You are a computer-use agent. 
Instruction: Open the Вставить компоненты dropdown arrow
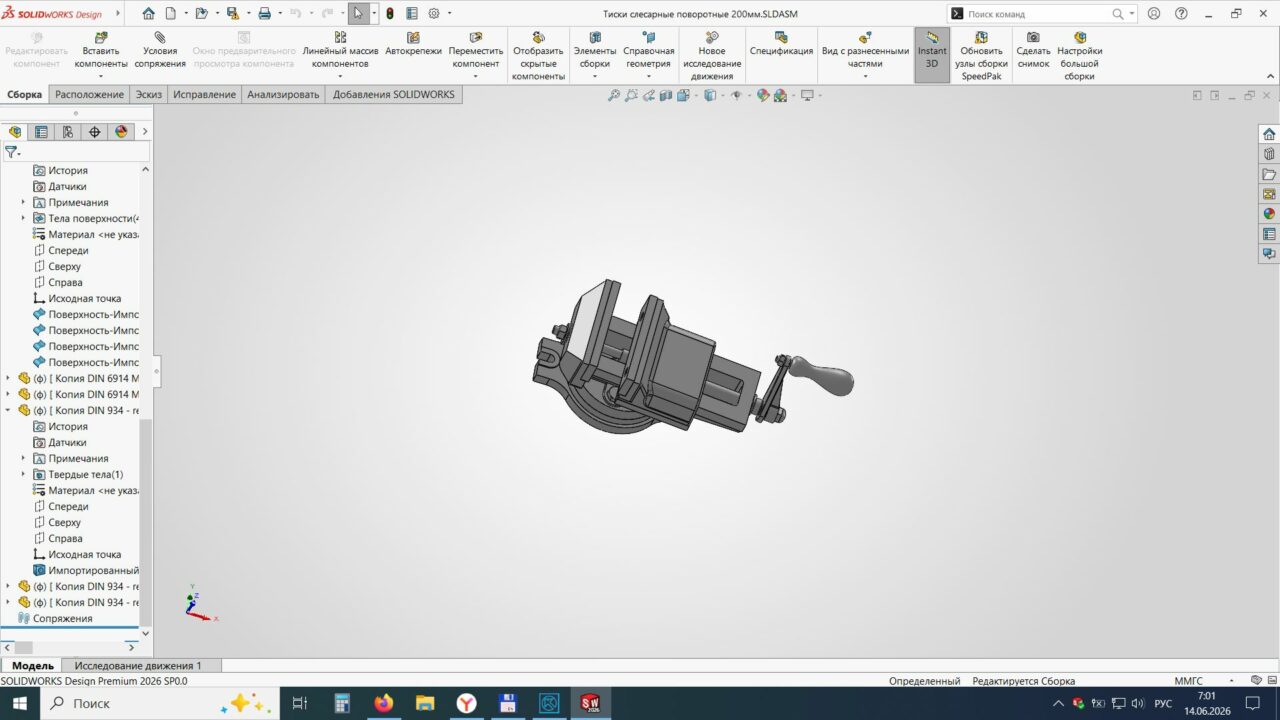point(101,76)
